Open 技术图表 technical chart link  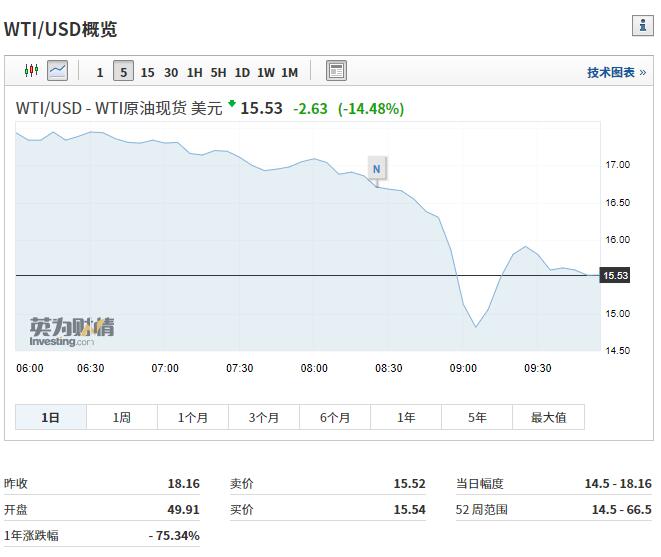click(615, 72)
